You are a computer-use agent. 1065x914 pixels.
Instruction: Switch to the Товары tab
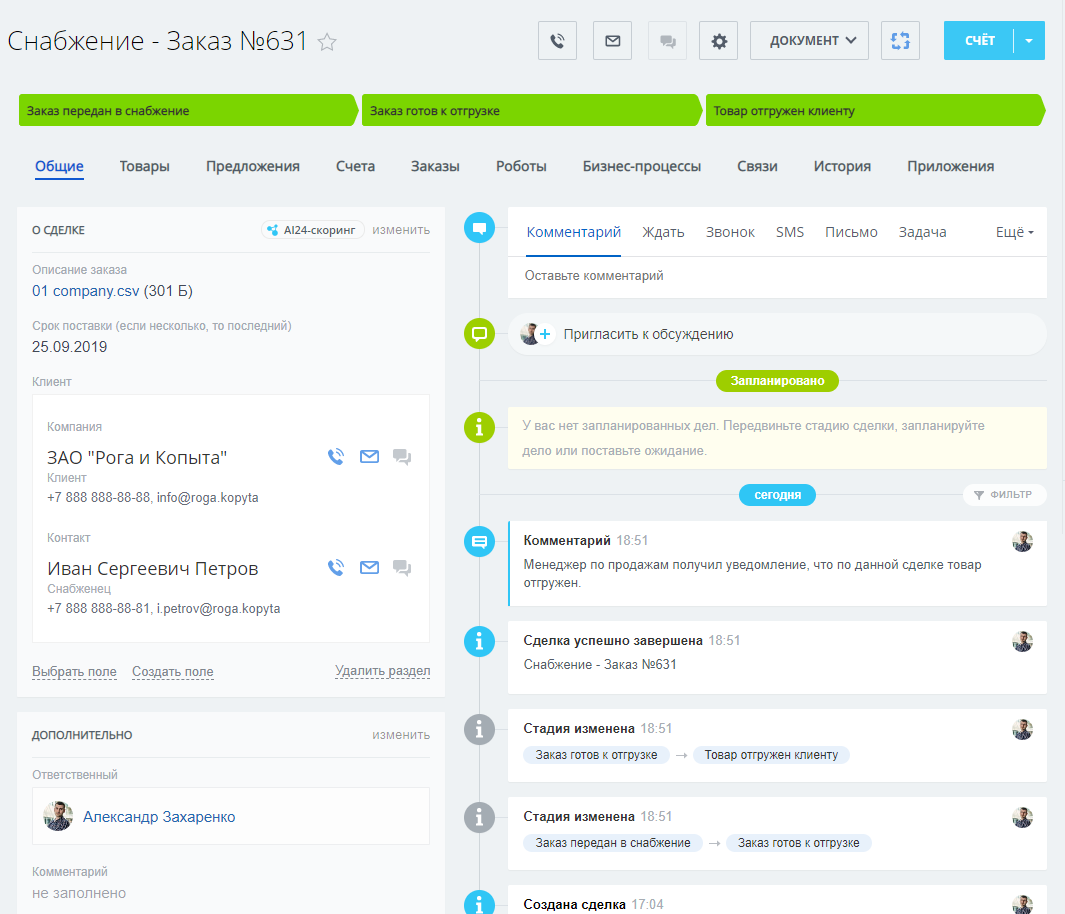[x=145, y=167]
